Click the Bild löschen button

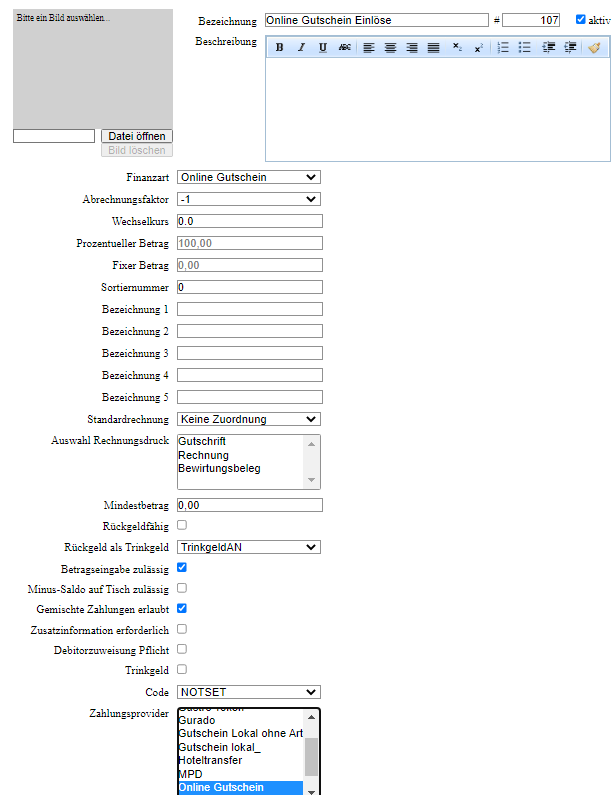[137, 150]
